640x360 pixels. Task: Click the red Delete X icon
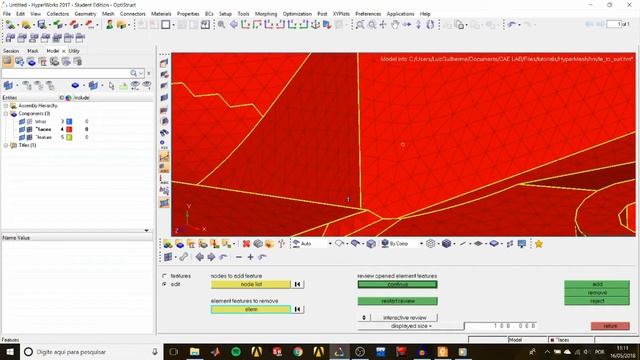(x=246, y=244)
